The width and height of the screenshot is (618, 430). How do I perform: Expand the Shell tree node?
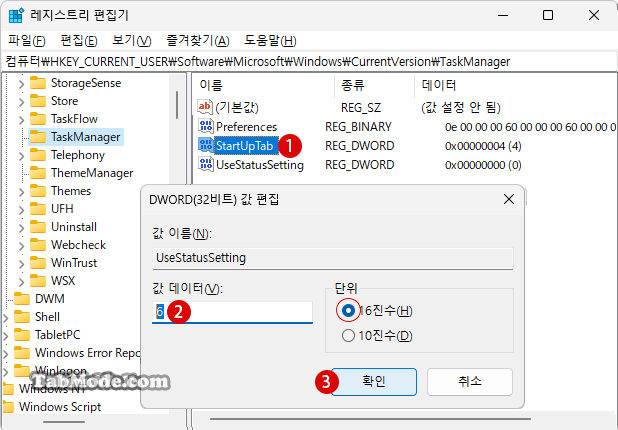6,318
